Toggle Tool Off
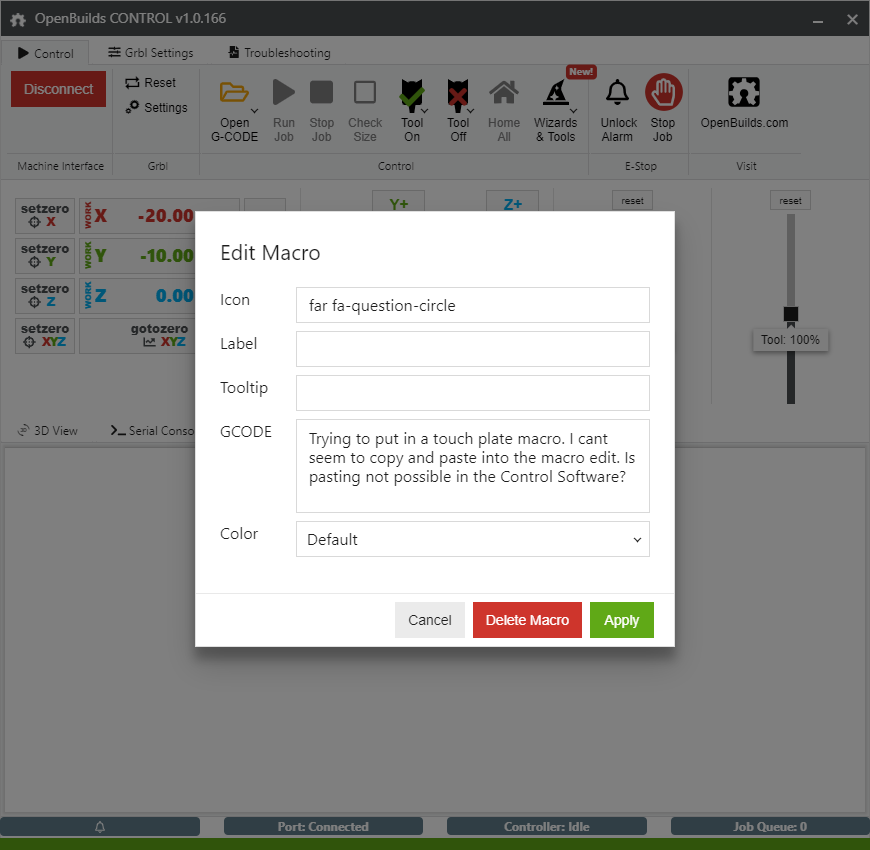This screenshot has height=850, width=870. [x=458, y=95]
